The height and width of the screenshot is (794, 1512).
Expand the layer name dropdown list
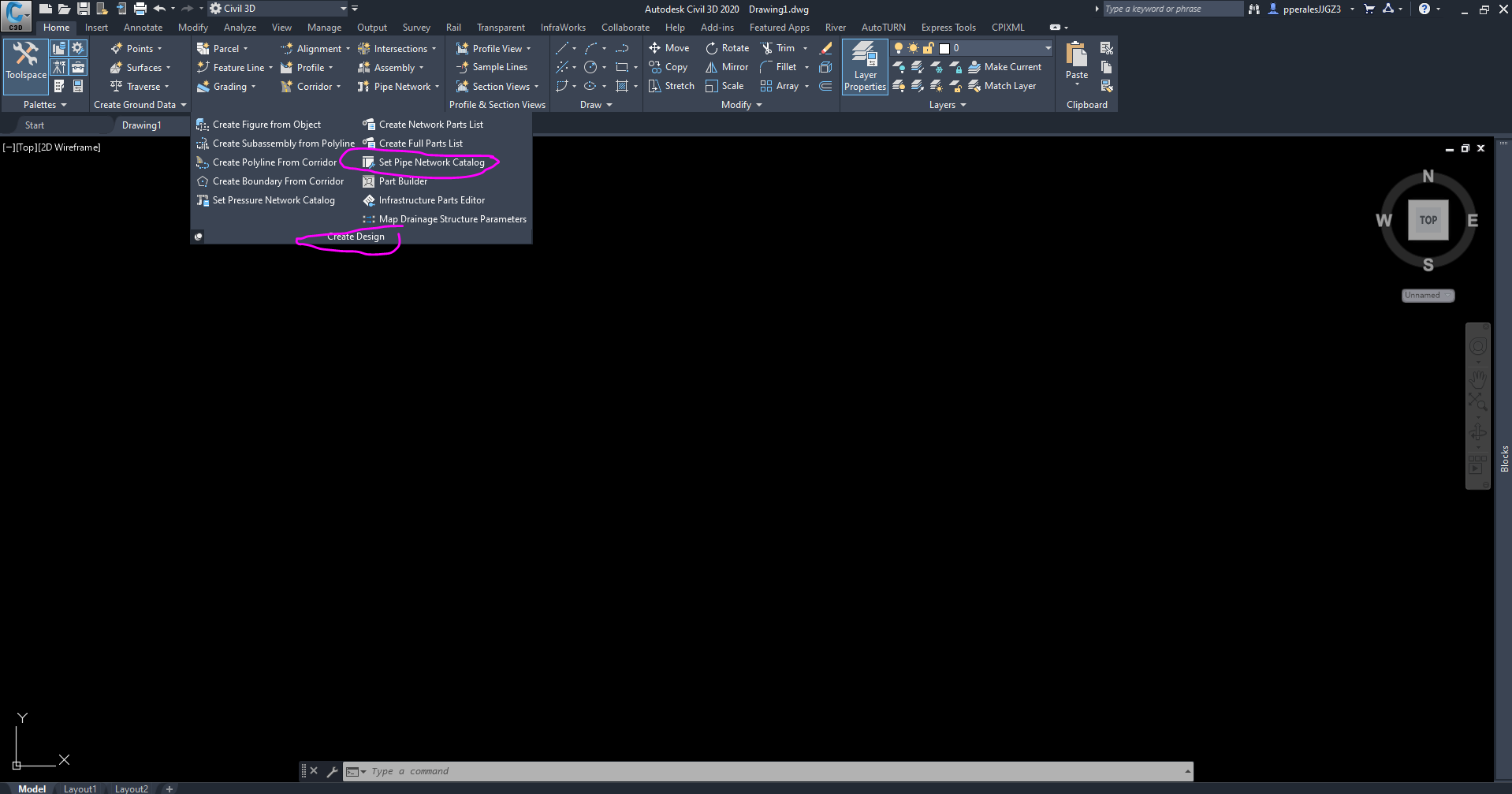click(1048, 48)
